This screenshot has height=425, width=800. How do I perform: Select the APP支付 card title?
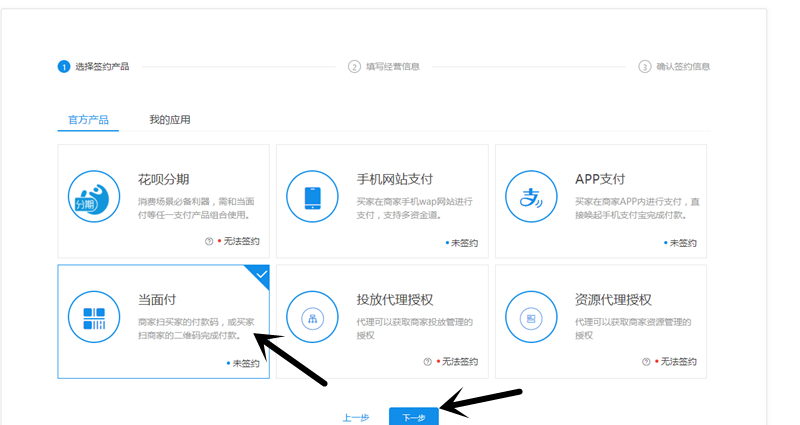(x=600, y=179)
